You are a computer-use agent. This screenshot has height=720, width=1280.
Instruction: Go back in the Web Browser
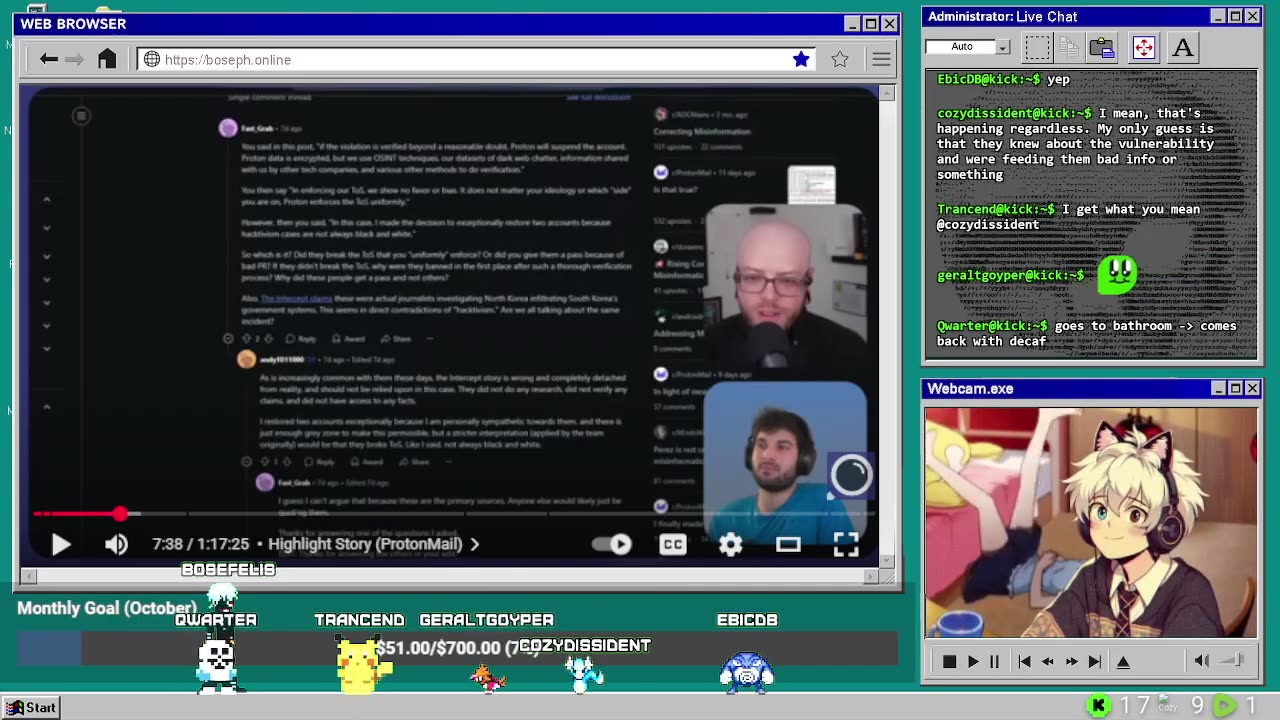[48, 60]
